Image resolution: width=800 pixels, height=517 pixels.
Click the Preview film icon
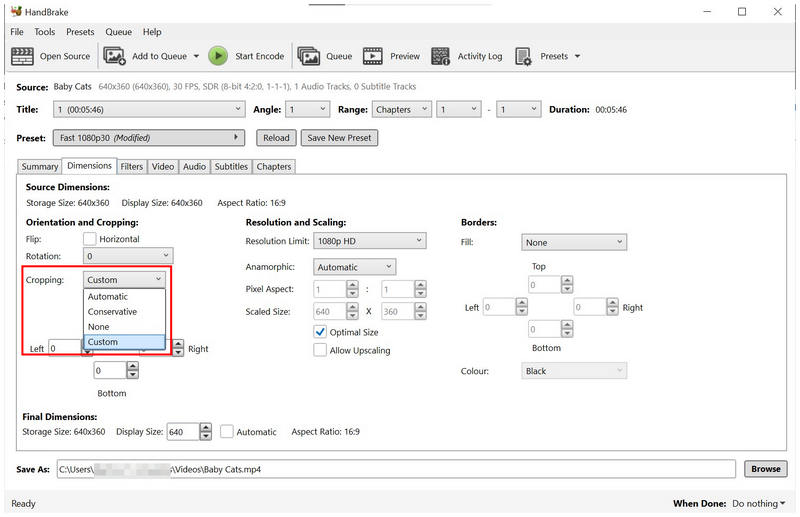click(x=373, y=56)
